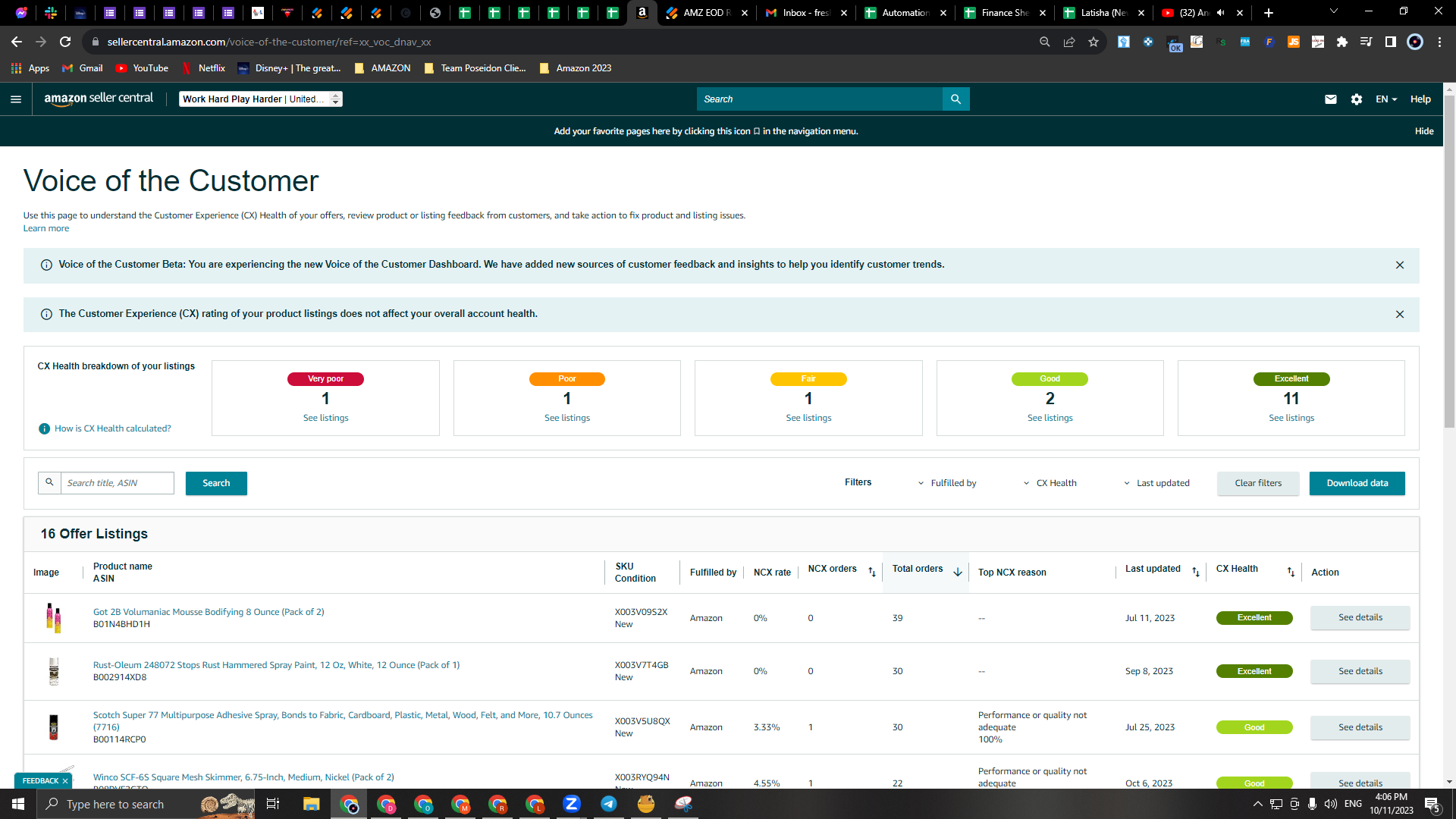Open the taskbar volume control

click(1330, 804)
